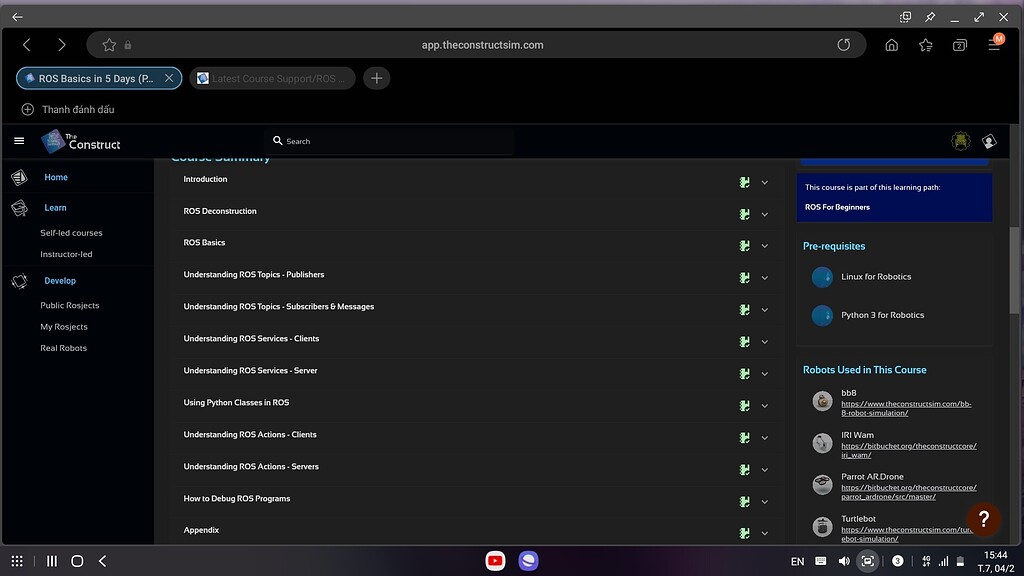Screen dimensions: 1024x576
Task: Open Public Rosjects in sidebar
Action: coord(70,305)
